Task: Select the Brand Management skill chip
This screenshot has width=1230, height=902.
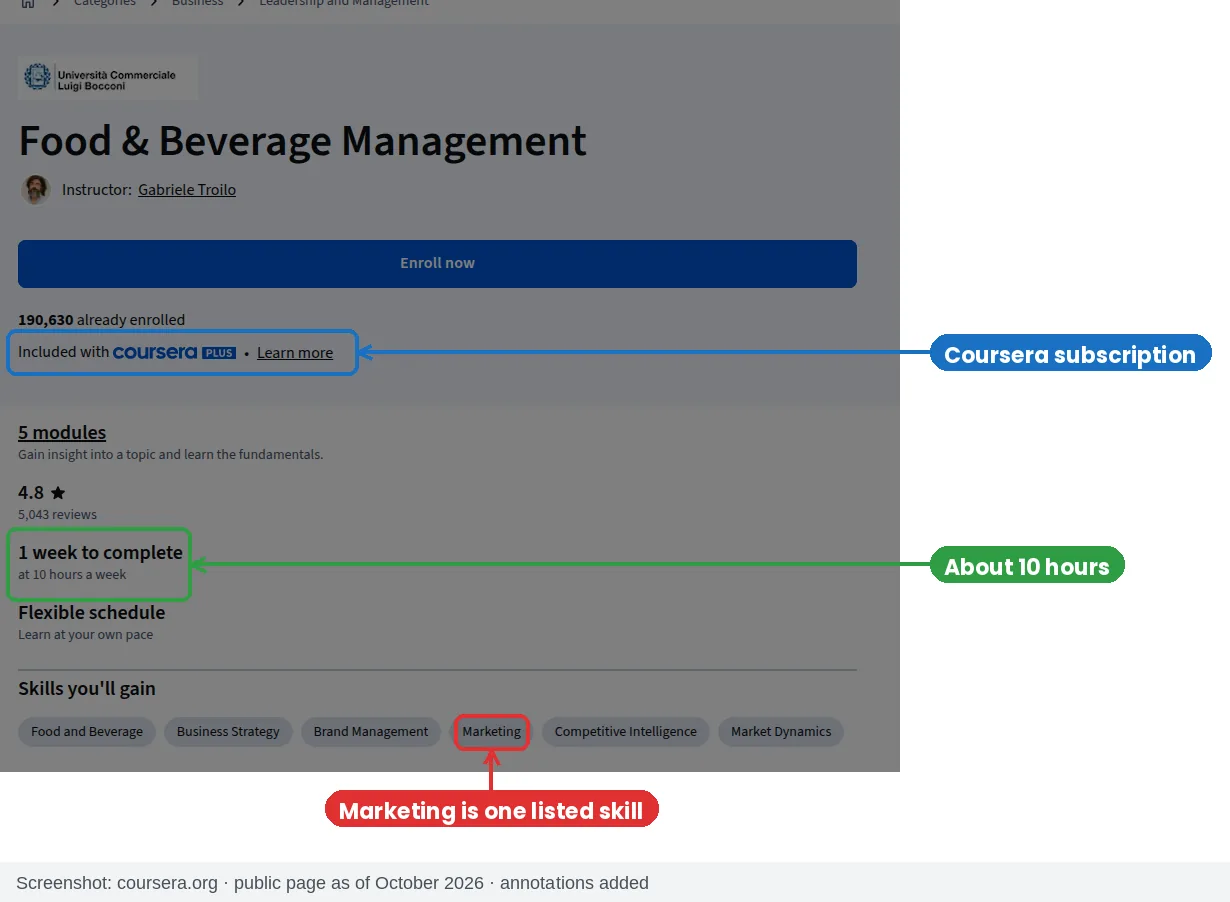Action: [x=371, y=732]
